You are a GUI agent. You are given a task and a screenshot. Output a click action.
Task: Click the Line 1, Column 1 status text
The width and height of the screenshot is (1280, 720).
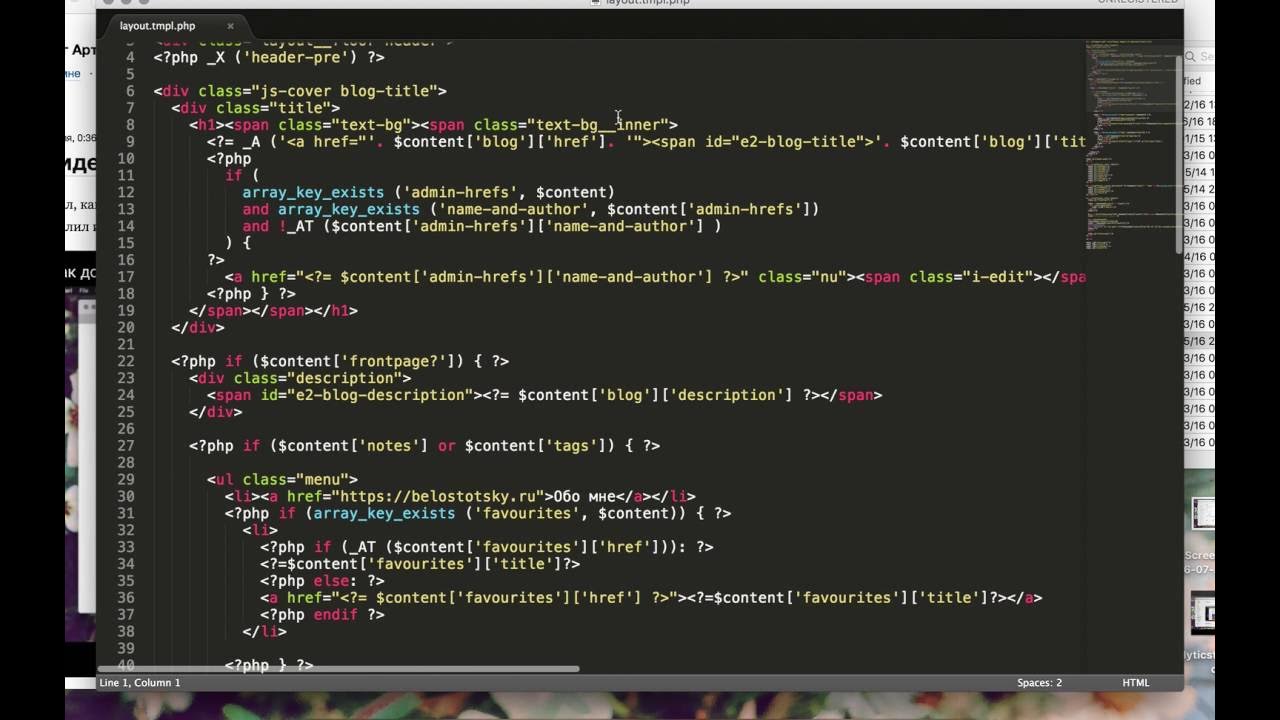pyautogui.click(x=140, y=683)
